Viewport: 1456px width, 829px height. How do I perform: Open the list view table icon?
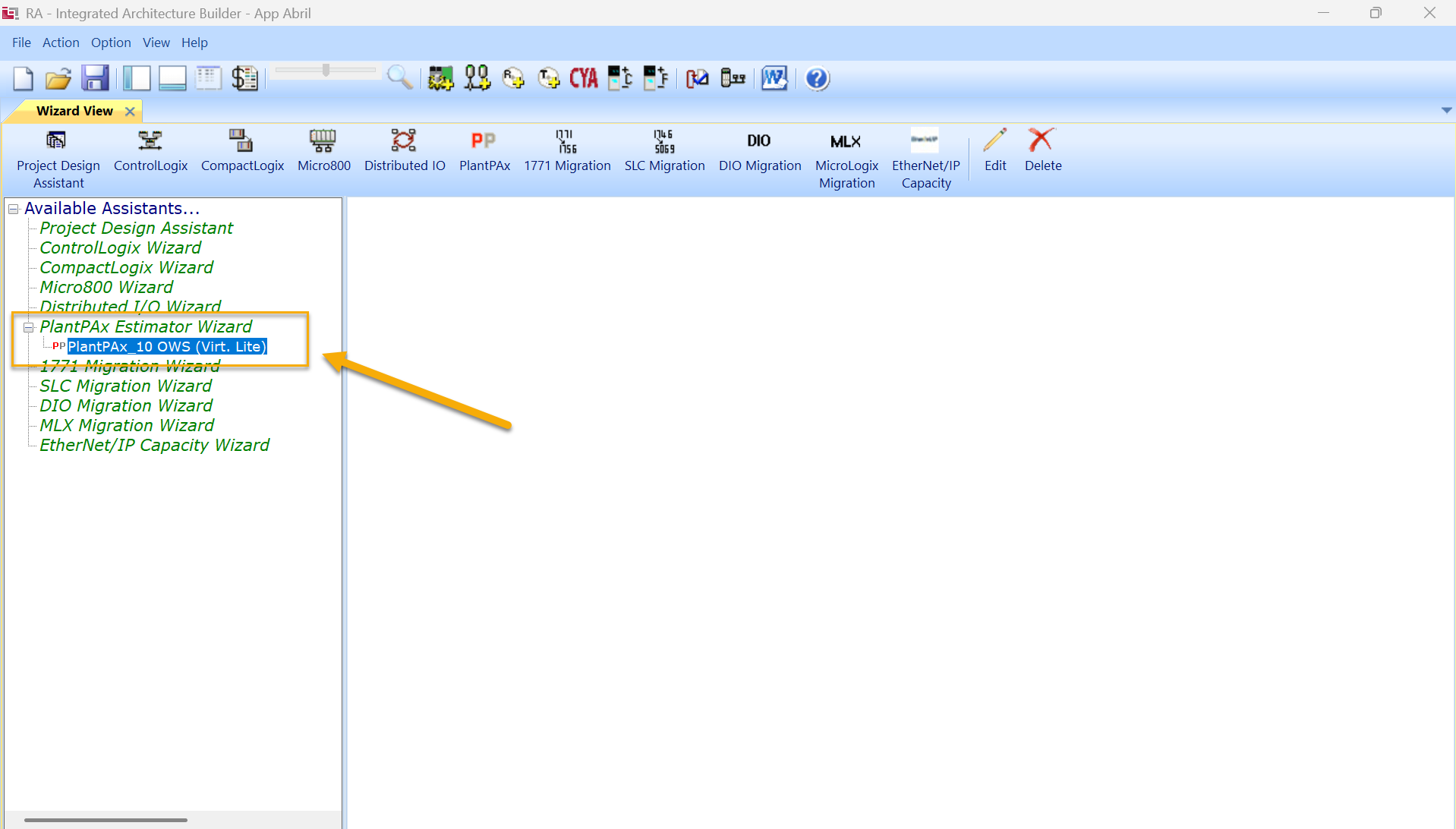tap(208, 78)
